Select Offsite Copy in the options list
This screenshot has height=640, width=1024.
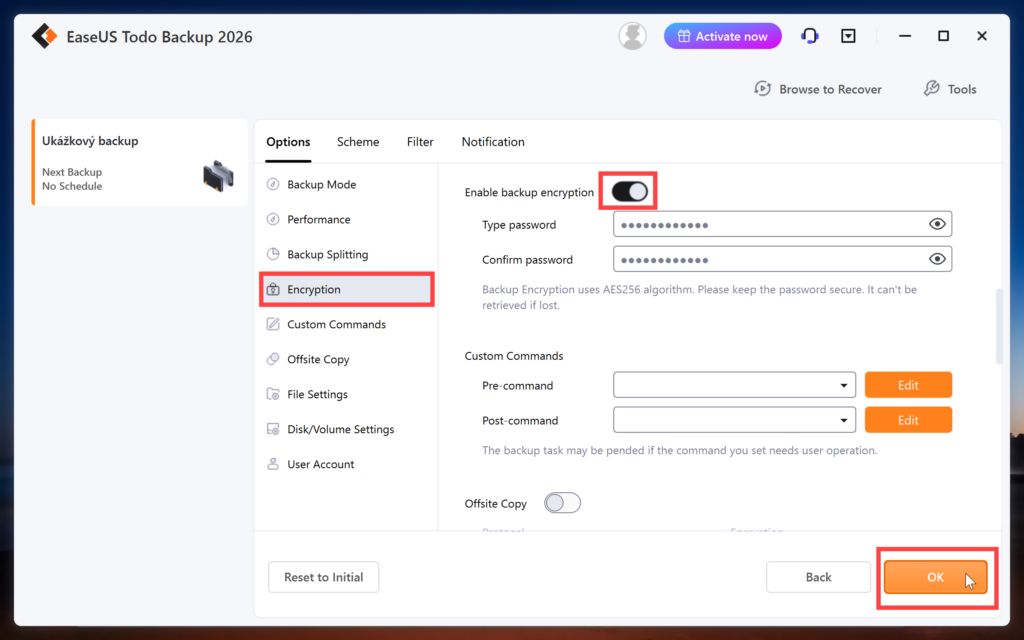coord(347,359)
